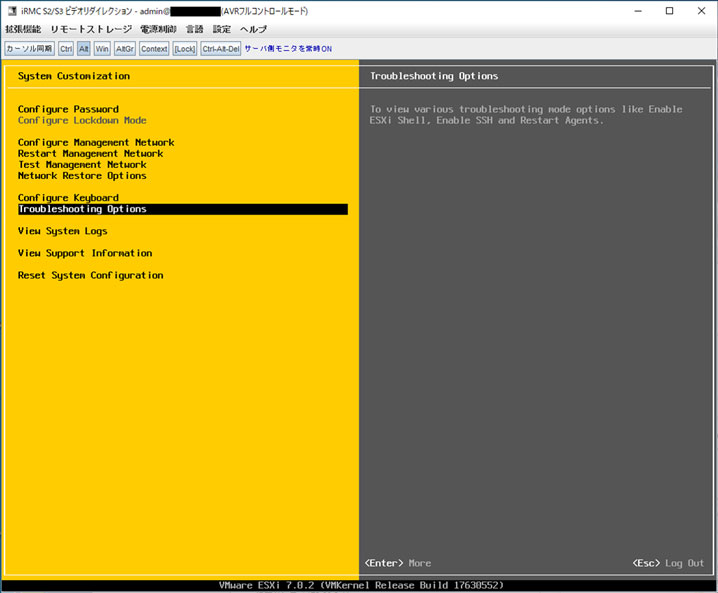Screen dimensions: 718x593
Task: Toggle the AltGr key button
Action: tap(125, 49)
